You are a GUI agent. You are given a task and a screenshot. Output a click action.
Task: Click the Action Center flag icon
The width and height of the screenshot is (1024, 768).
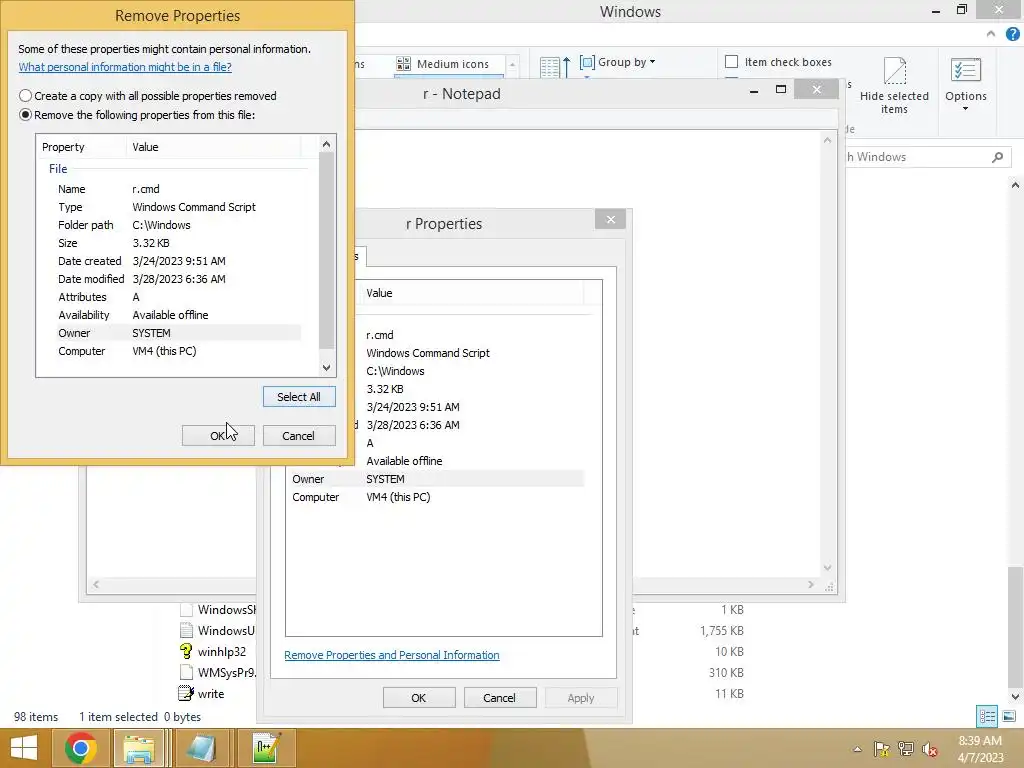pos(882,749)
